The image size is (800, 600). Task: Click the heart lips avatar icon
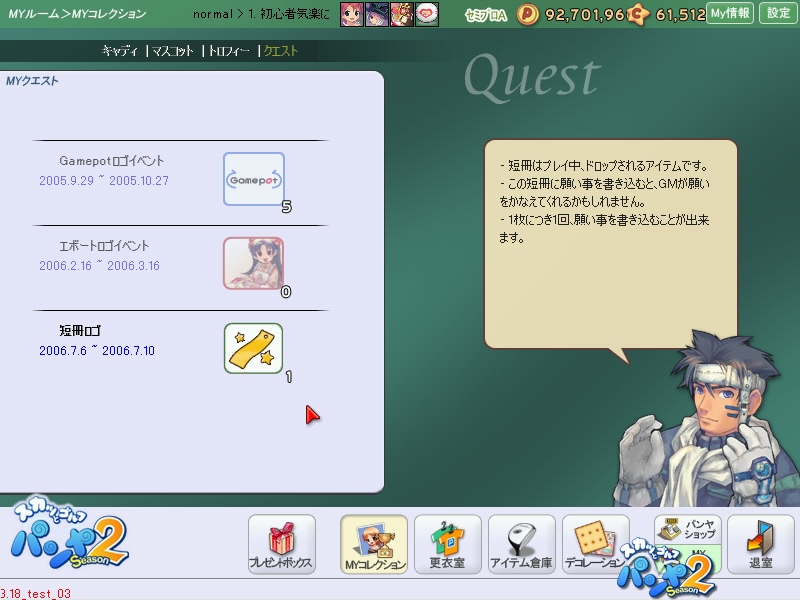[x=427, y=14]
